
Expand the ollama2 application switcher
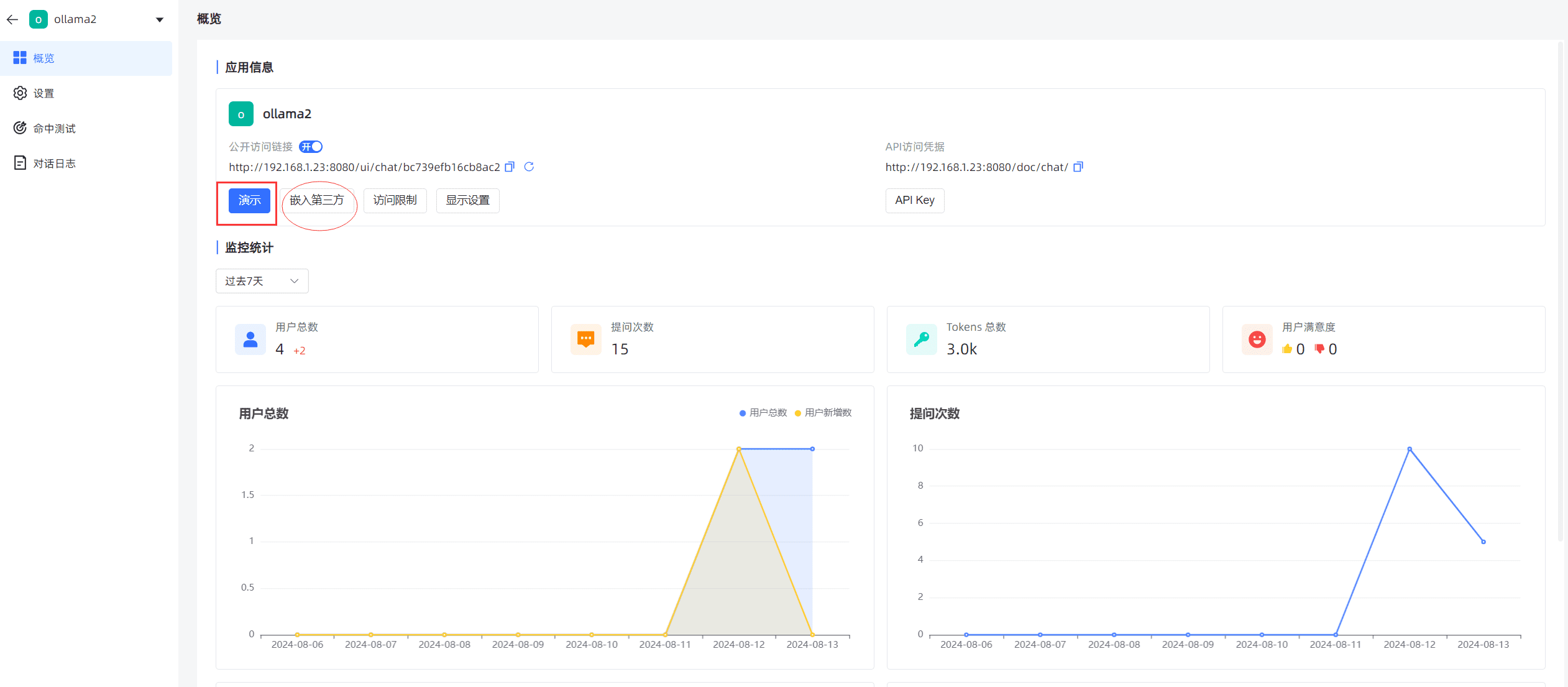[160, 19]
